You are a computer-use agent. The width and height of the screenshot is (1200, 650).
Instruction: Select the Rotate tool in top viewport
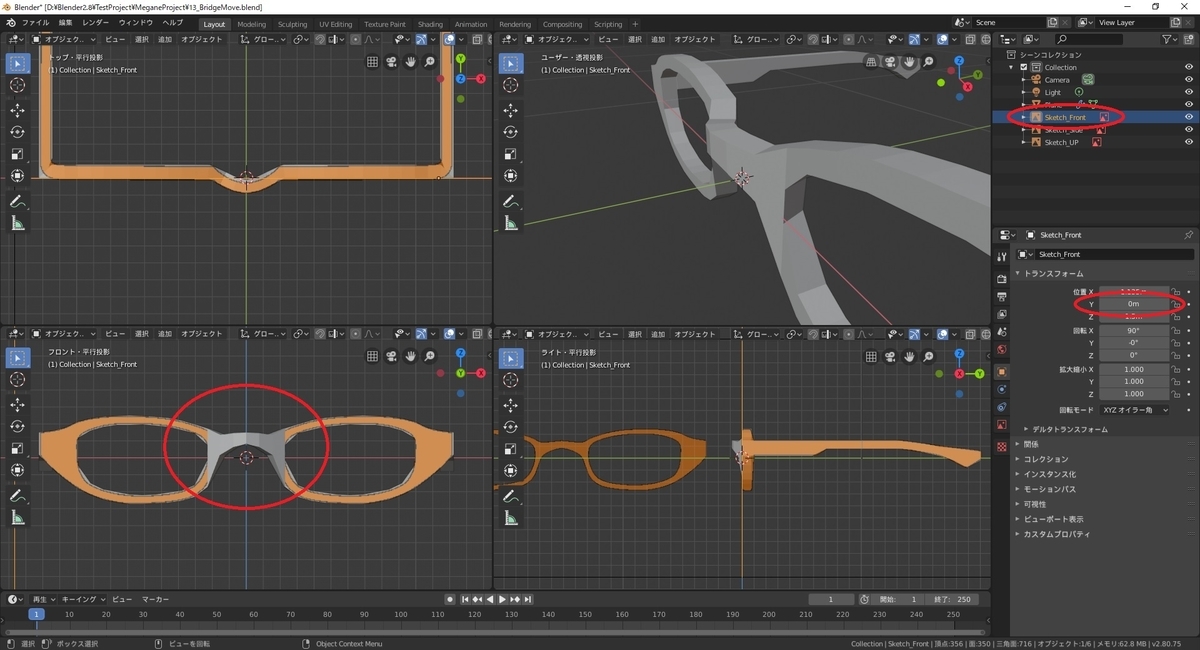17,132
